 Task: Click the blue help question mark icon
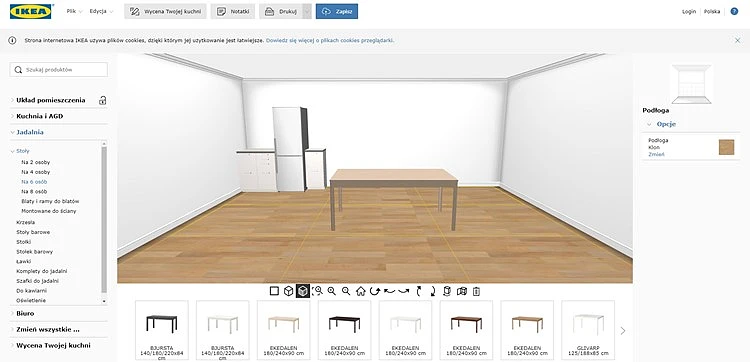pos(734,11)
